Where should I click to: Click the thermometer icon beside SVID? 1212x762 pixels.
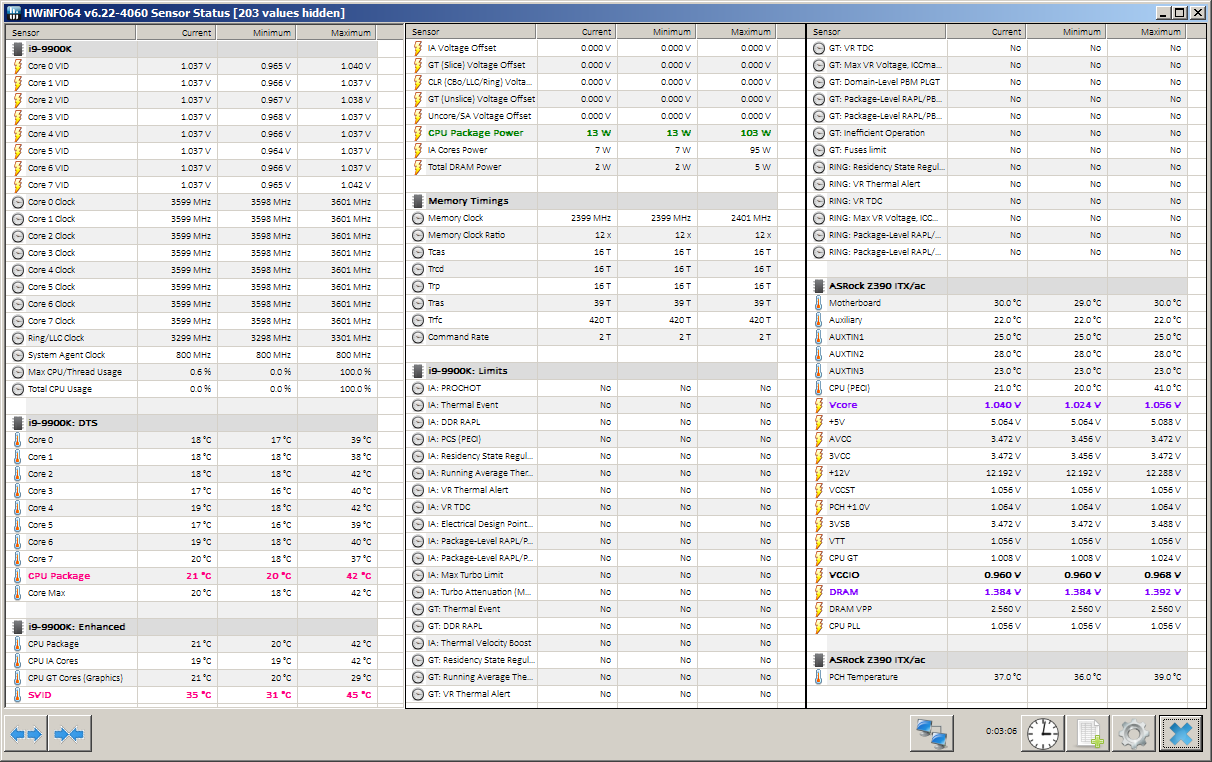[x=18, y=695]
